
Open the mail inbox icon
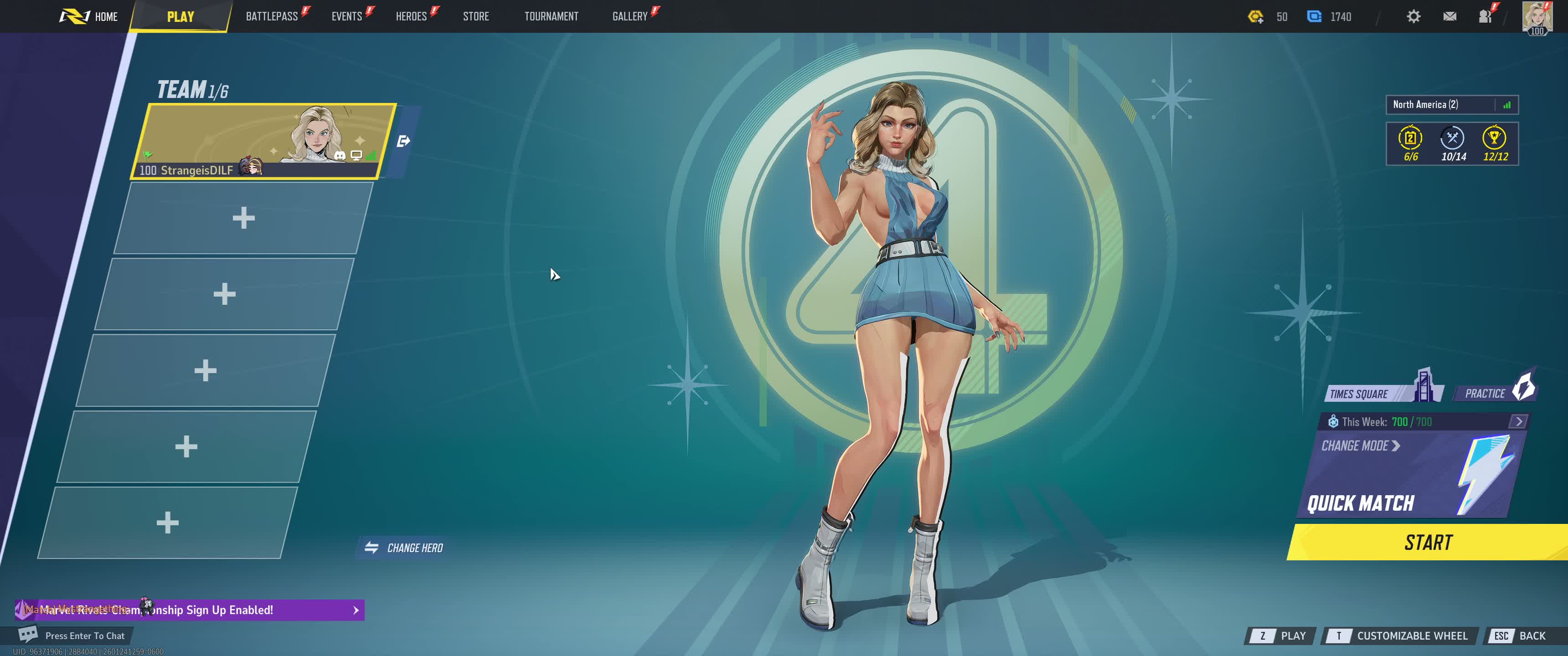(x=1449, y=16)
